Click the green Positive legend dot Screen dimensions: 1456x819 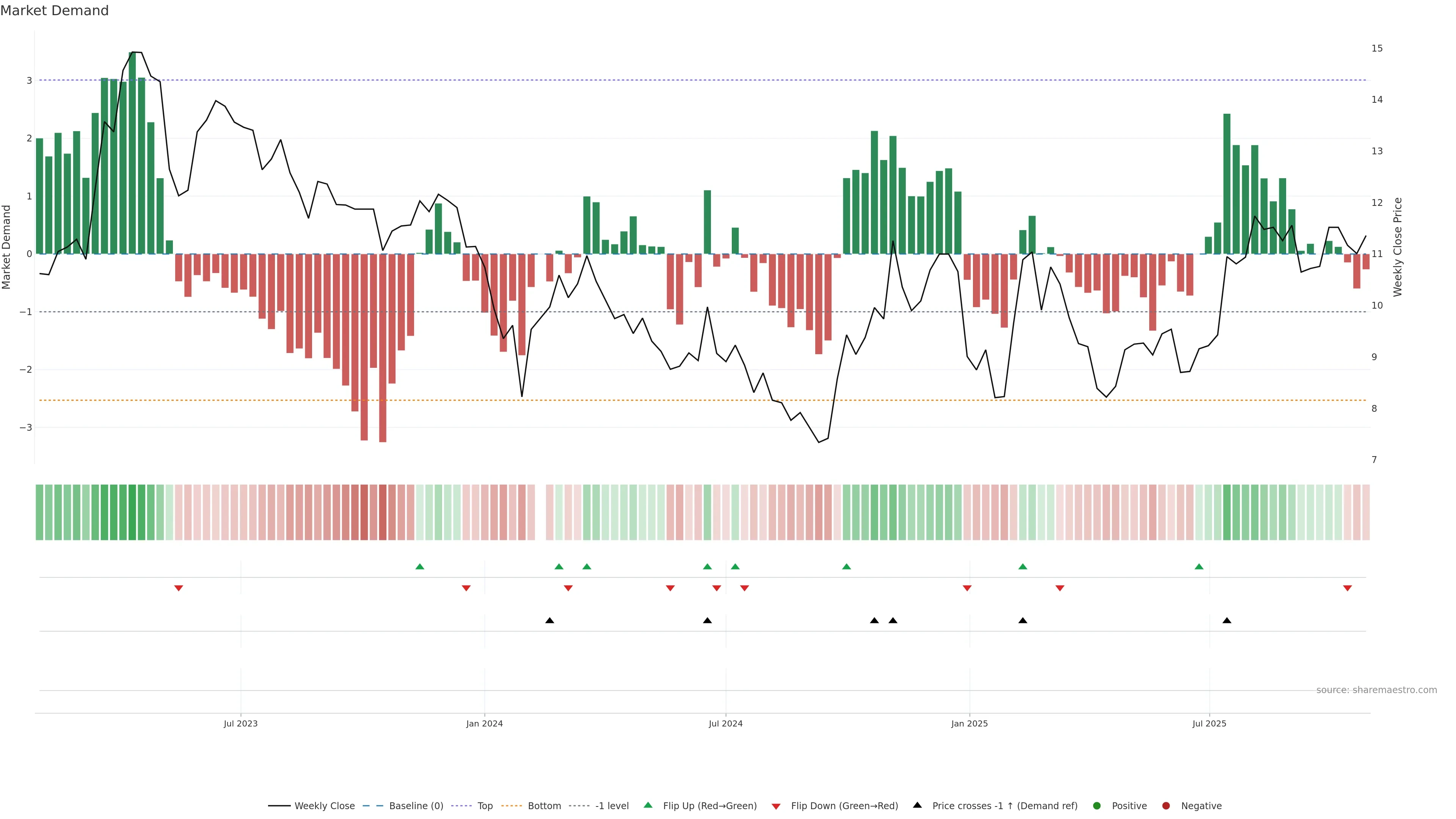1097,806
